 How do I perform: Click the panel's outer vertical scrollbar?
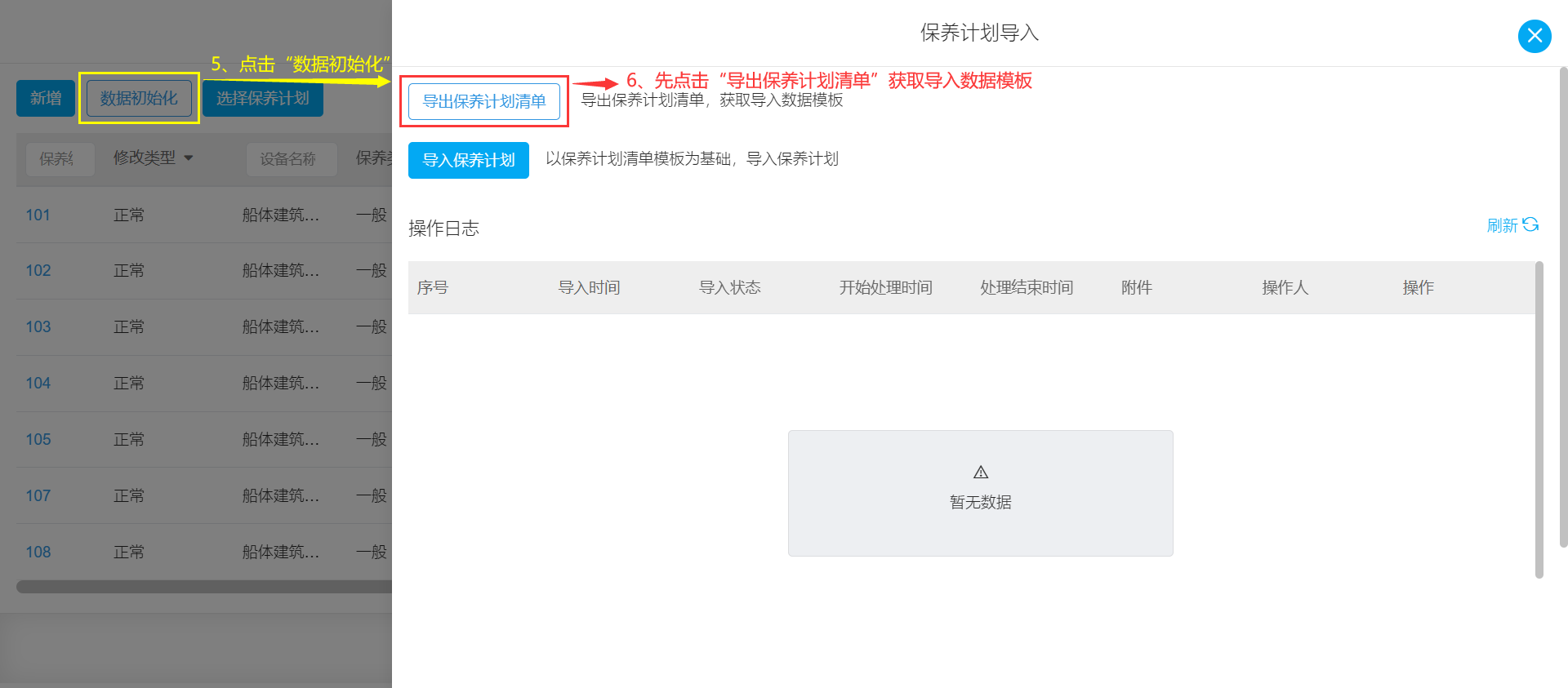(x=1564, y=307)
